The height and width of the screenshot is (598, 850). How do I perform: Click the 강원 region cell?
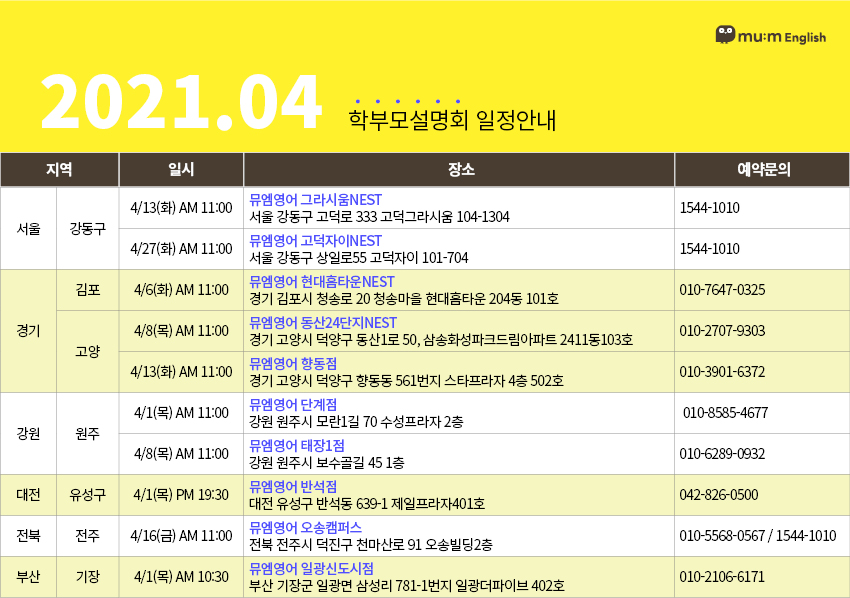(x=28, y=434)
